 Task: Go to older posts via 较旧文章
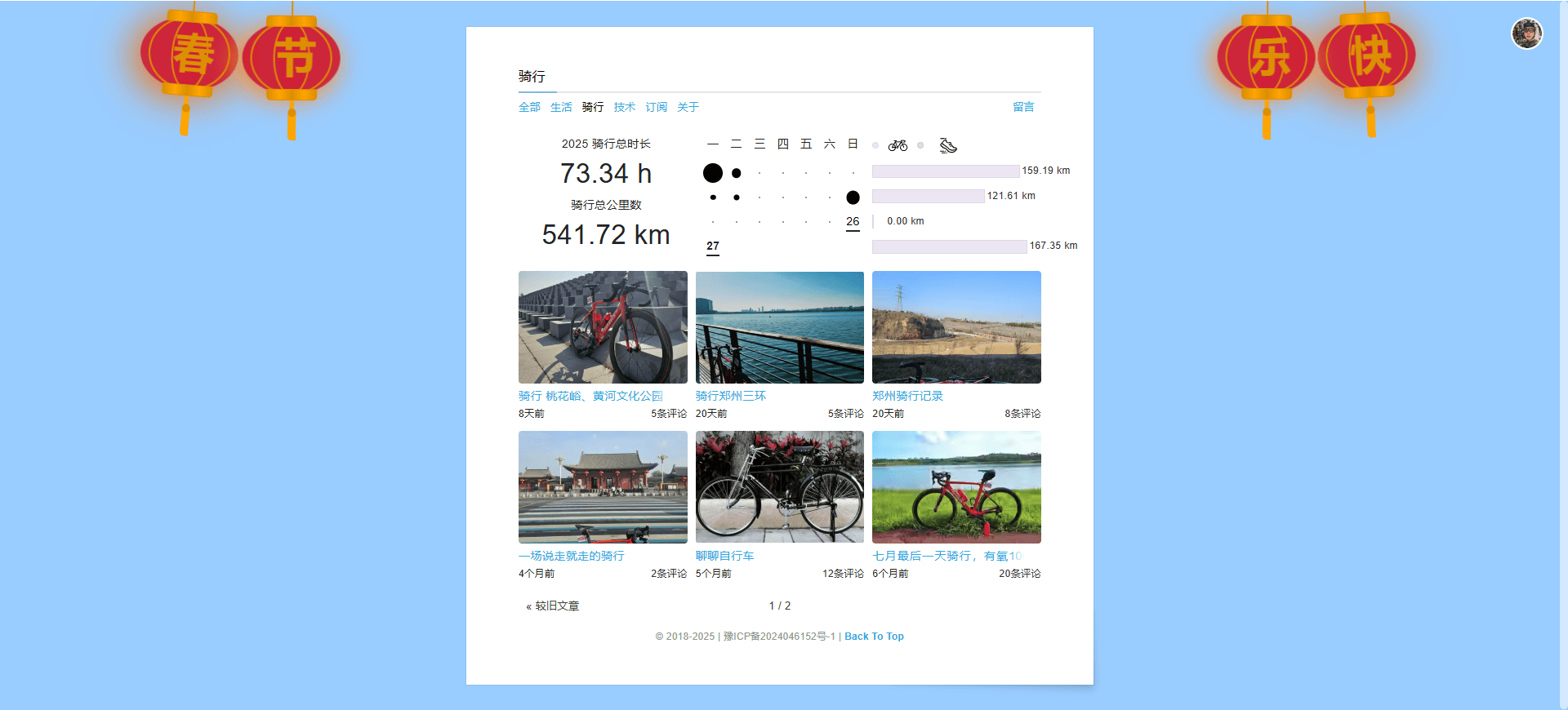point(553,606)
